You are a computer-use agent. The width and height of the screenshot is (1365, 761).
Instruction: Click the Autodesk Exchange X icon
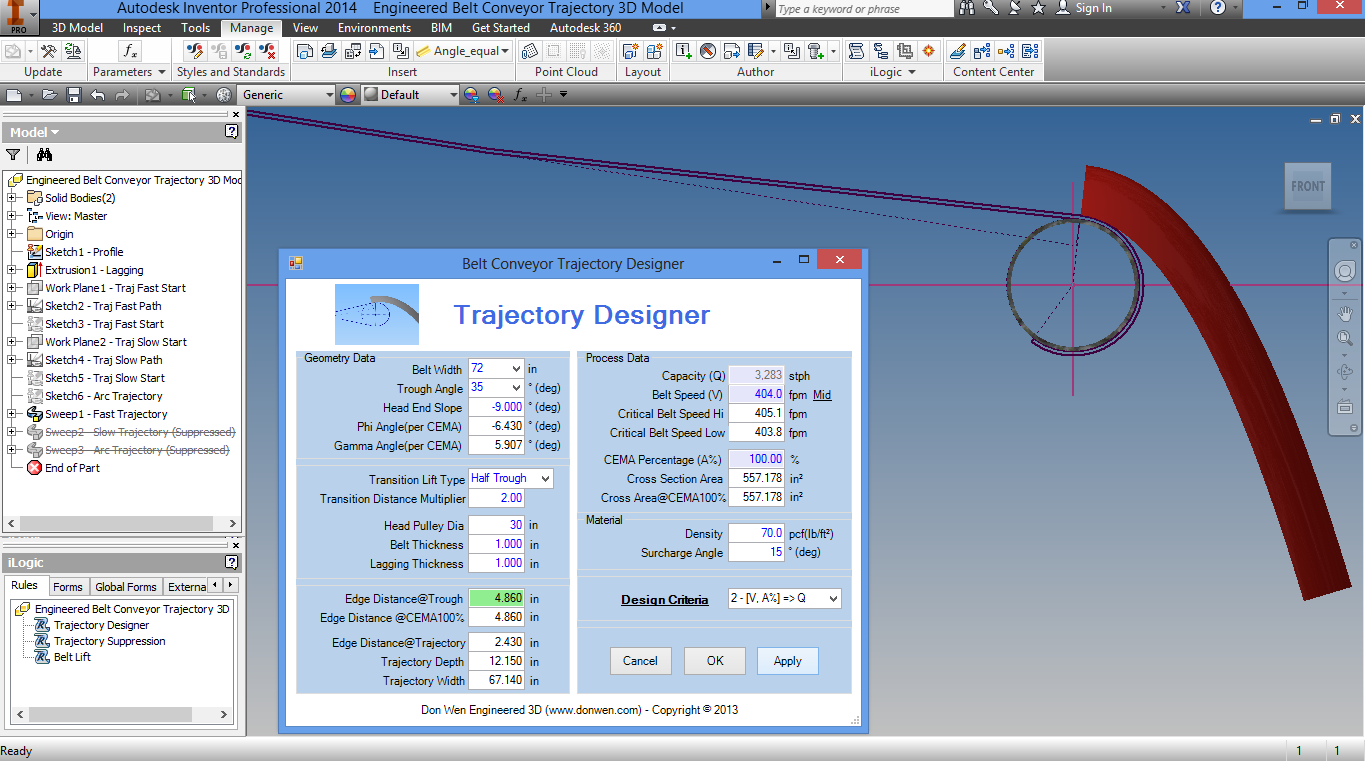(1184, 8)
